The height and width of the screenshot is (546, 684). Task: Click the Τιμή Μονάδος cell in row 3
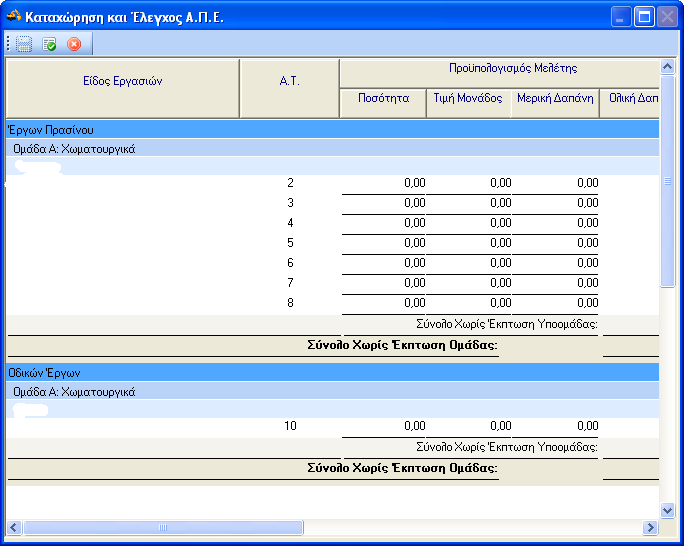point(469,203)
